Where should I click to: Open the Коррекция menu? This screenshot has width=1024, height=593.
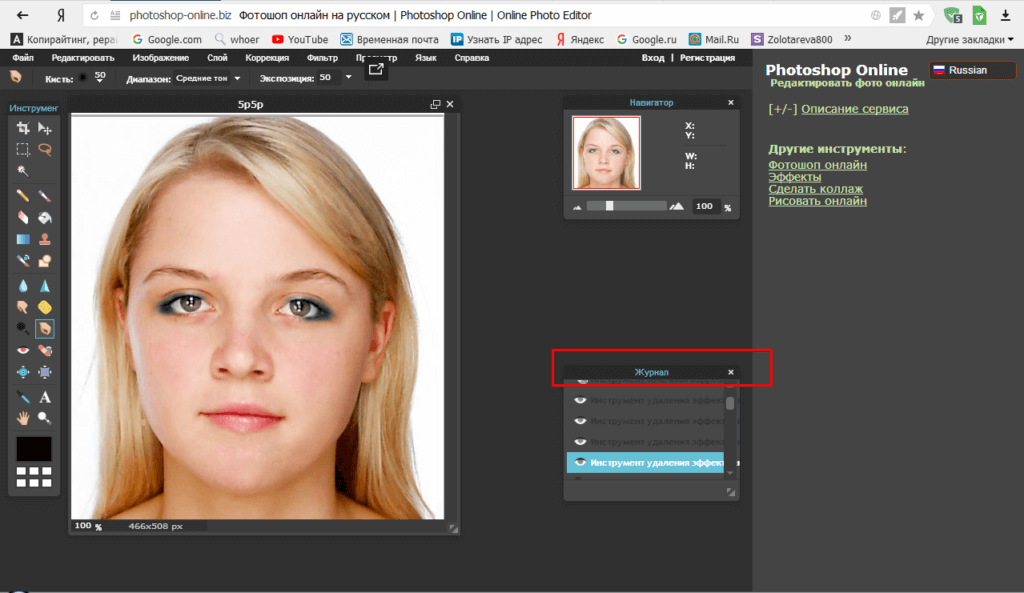click(267, 58)
